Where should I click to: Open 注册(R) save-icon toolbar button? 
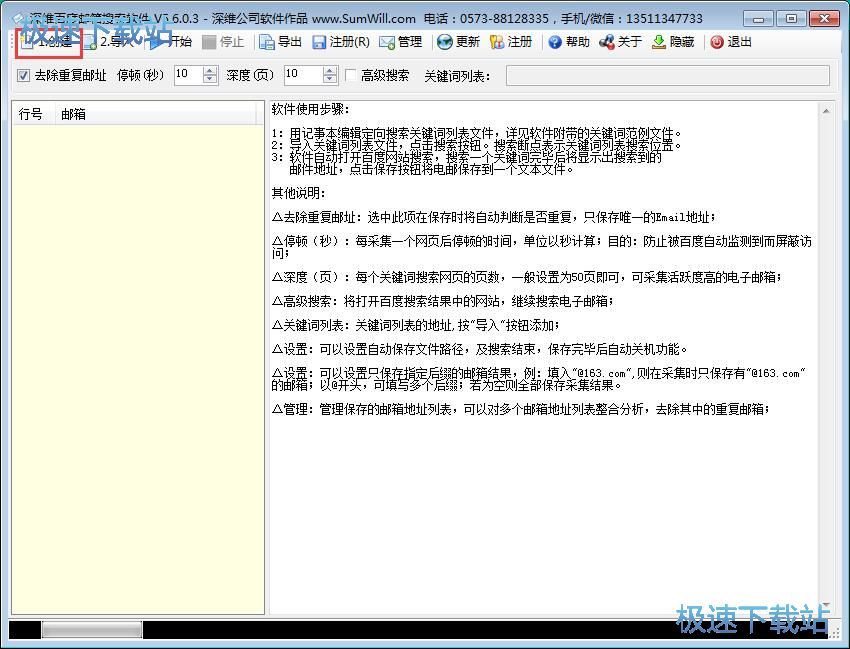[341, 42]
